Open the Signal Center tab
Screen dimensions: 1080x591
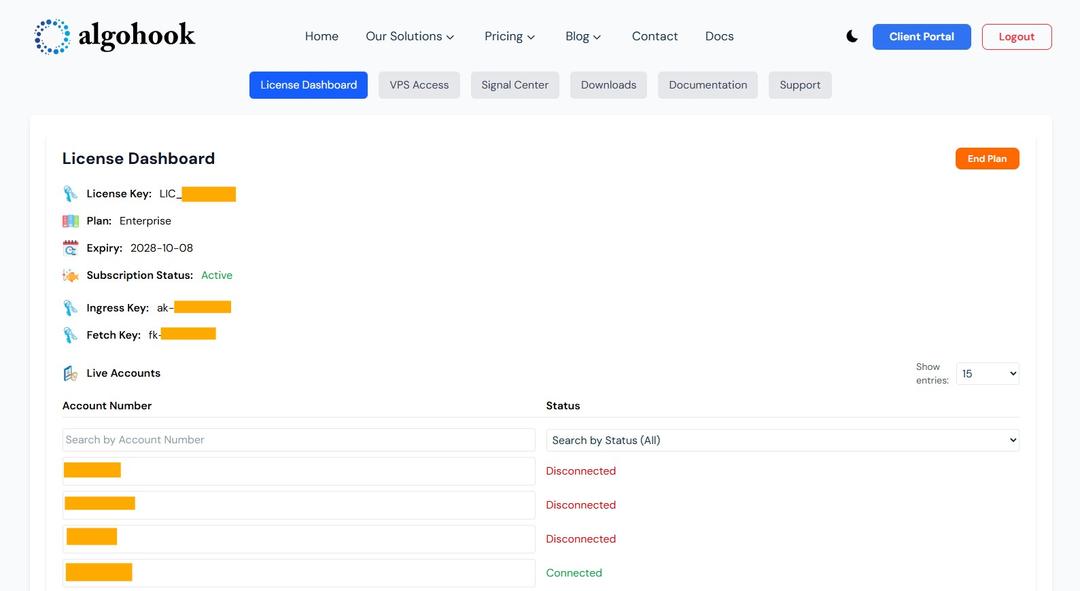pos(515,85)
